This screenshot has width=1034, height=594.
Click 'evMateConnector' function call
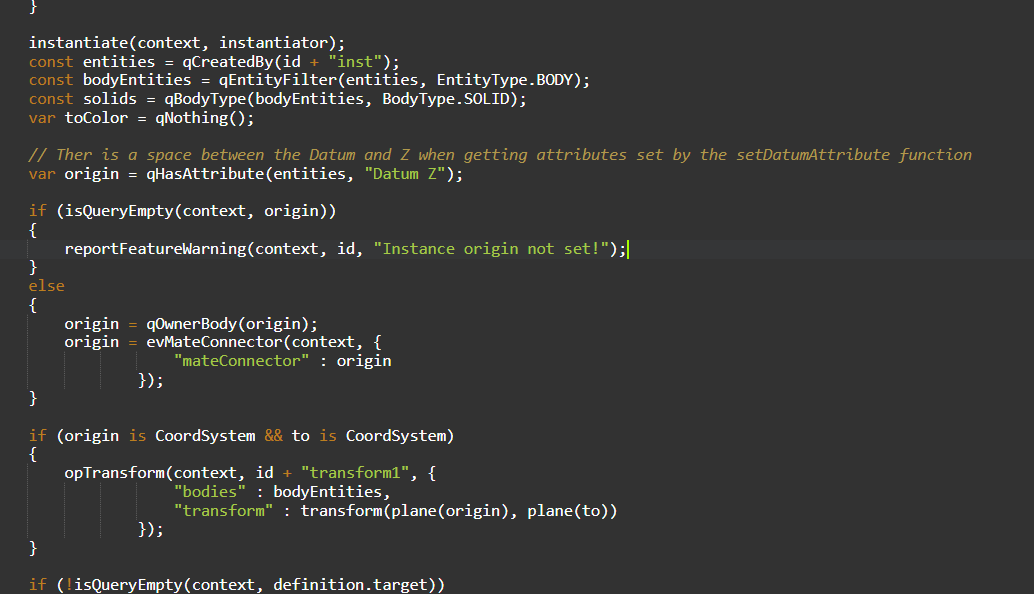pos(214,343)
